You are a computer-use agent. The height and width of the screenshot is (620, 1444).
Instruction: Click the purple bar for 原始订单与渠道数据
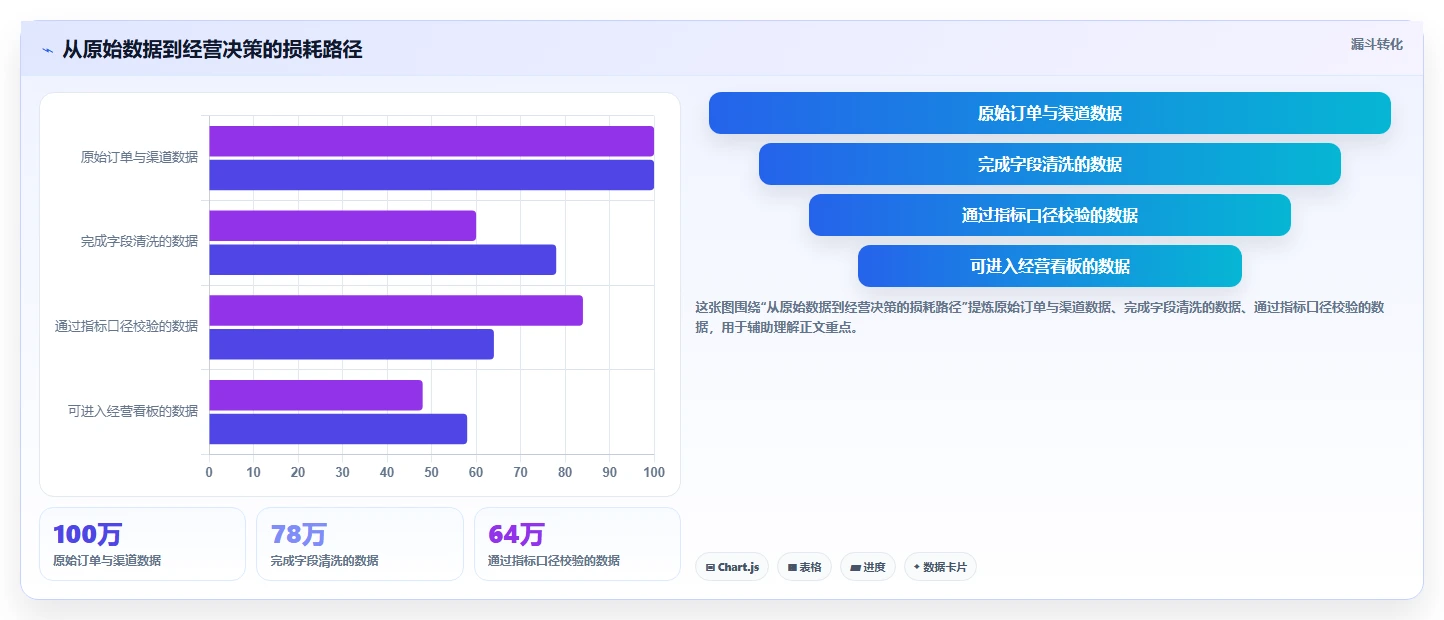[x=431, y=141]
